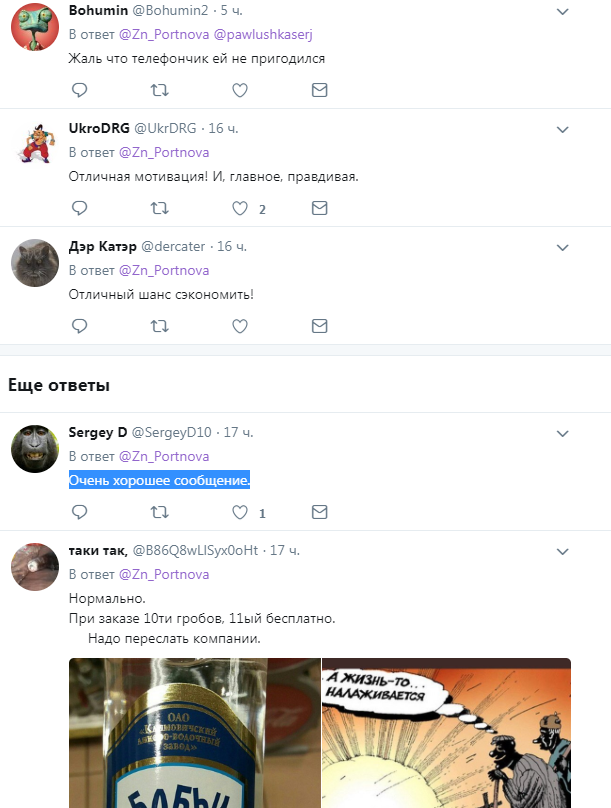This screenshot has width=611, height=808.
Task: Open @pawlushkaserj mention link
Action: [263, 35]
